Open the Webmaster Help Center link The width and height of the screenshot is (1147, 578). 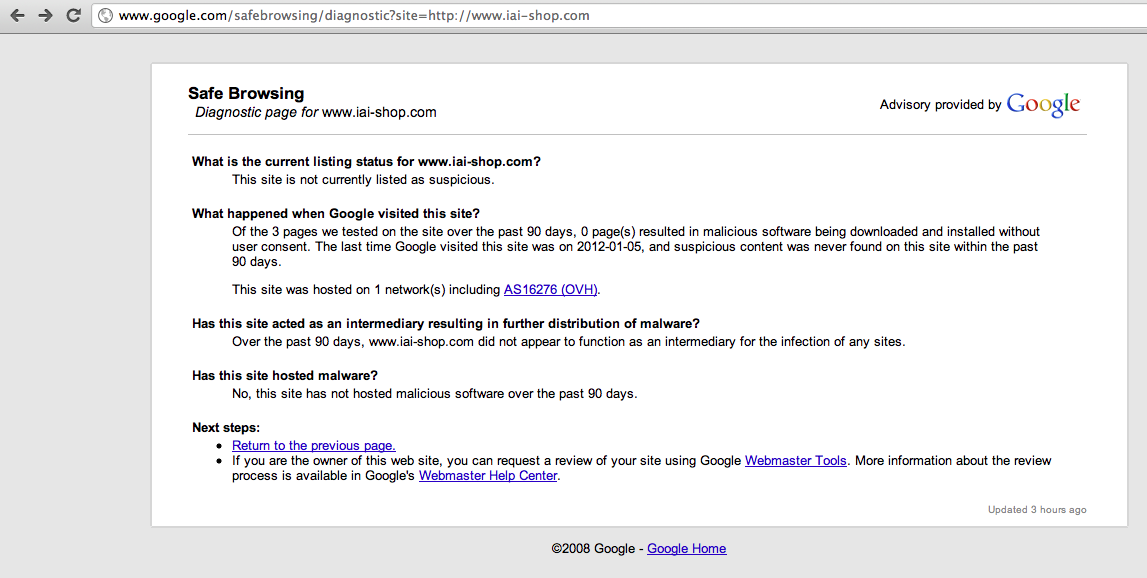pos(488,476)
